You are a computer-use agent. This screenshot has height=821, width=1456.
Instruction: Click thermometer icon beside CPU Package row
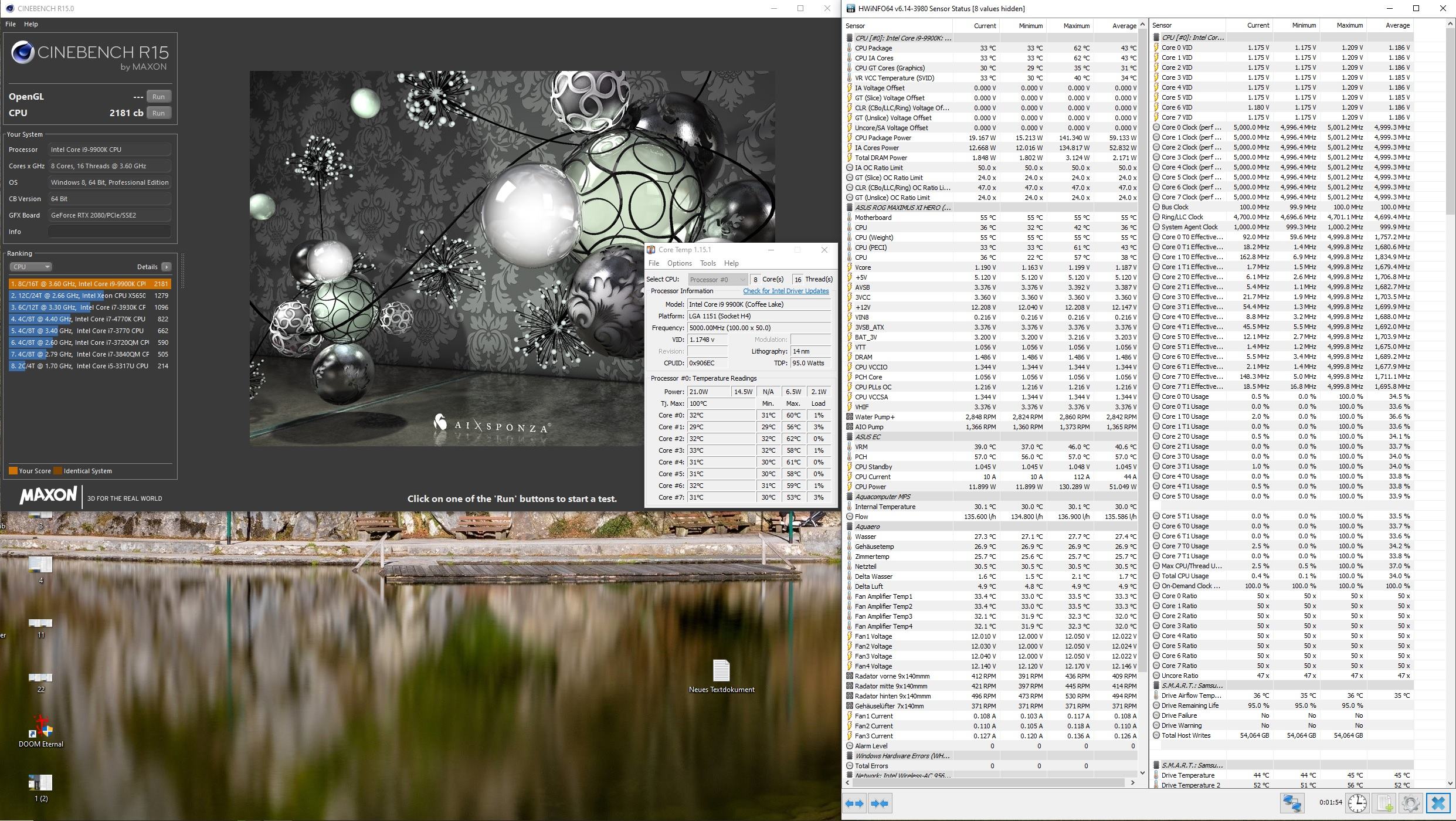[849, 48]
